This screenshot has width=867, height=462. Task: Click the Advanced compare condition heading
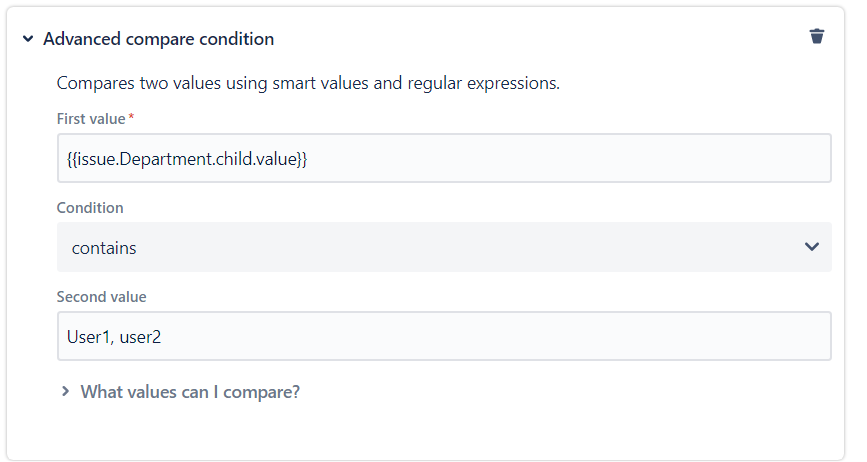click(x=158, y=39)
